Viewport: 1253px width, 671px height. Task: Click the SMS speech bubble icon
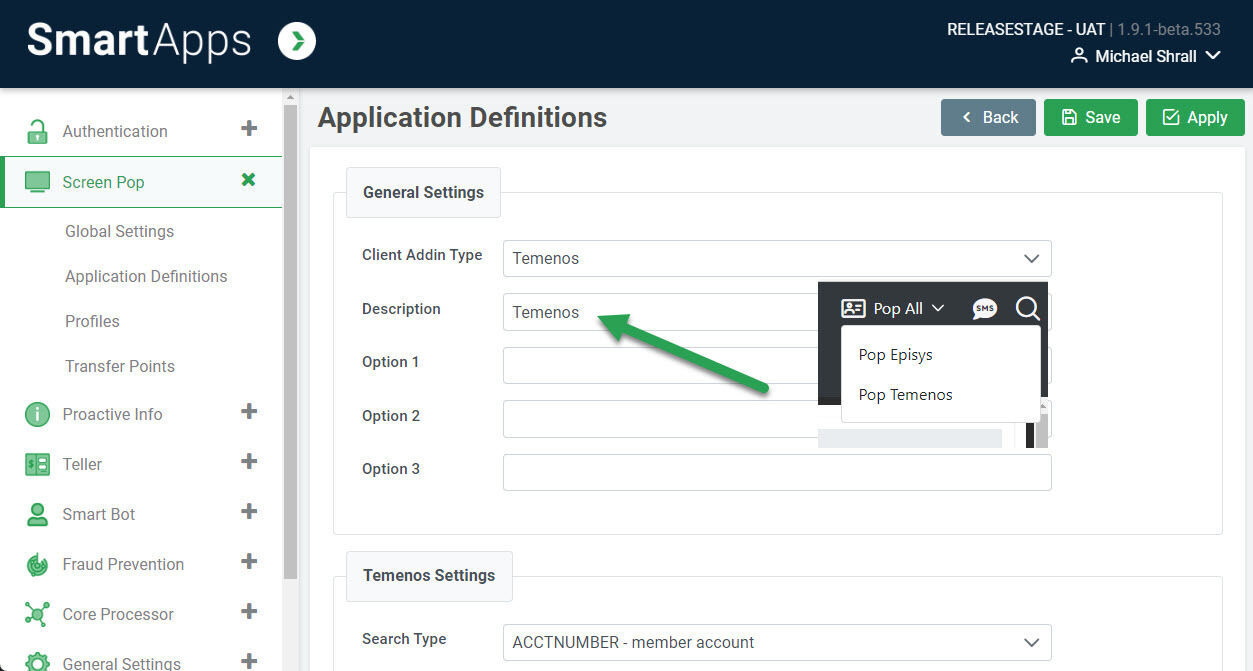click(x=984, y=309)
